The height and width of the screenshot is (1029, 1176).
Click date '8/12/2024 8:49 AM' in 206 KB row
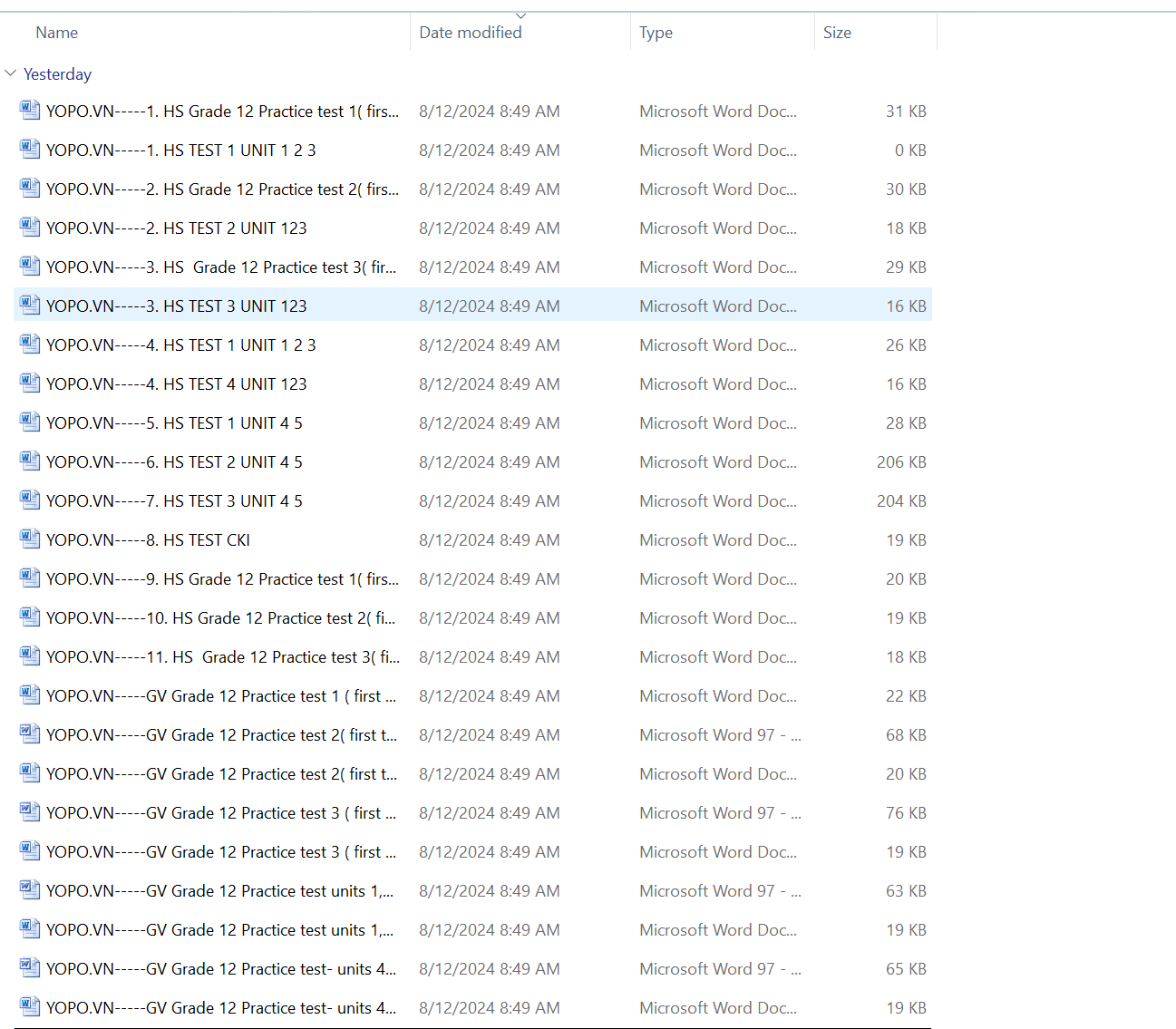[x=490, y=462]
